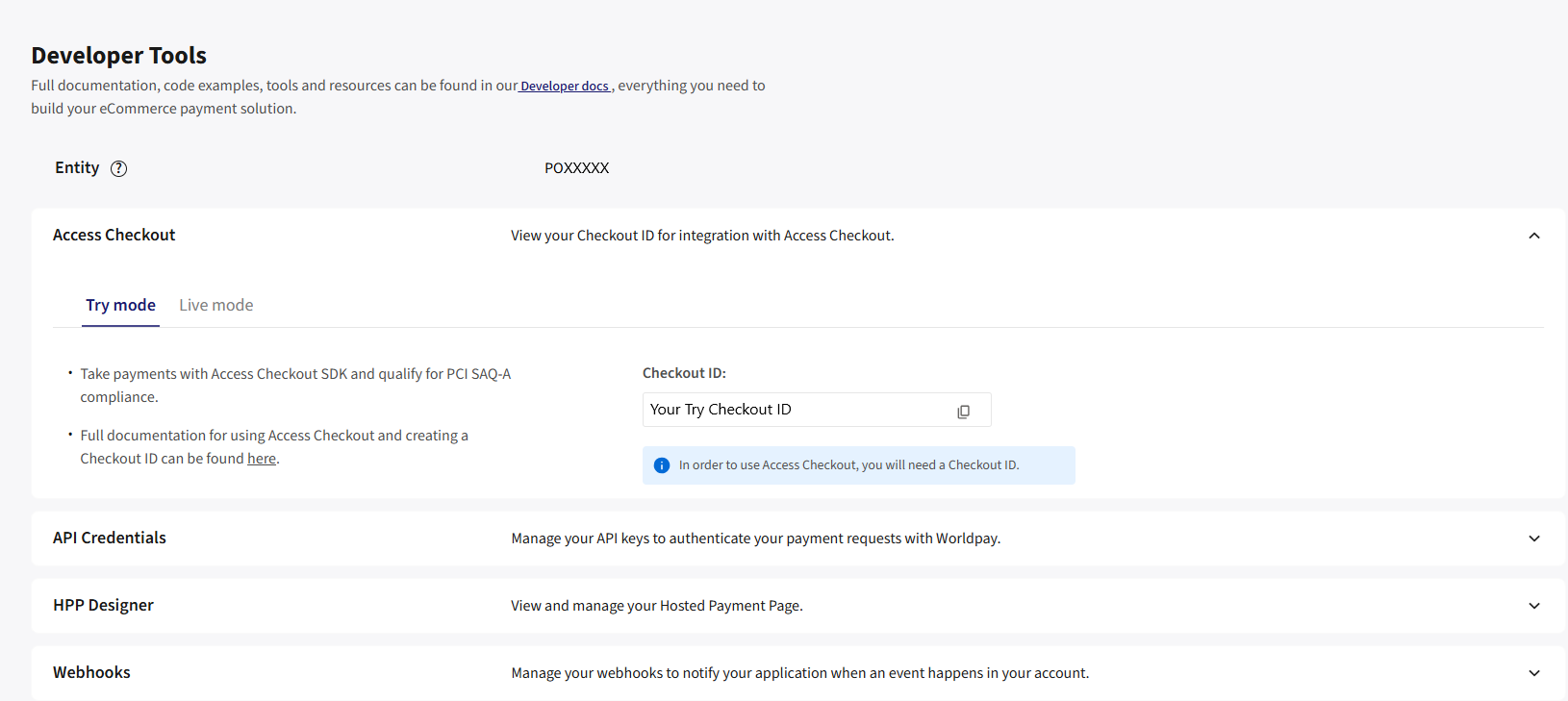The image size is (1568, 701).
Task: Click the Access Checkout section title
Action: point(114,235)
